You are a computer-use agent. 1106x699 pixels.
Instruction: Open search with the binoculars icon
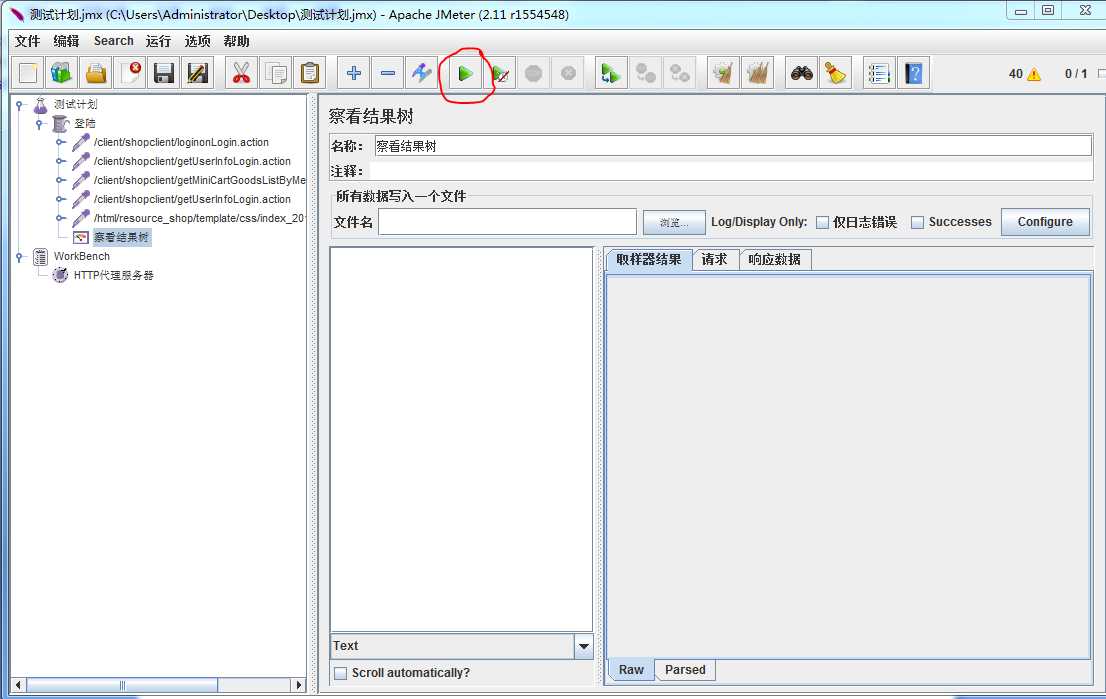(801, 73)
